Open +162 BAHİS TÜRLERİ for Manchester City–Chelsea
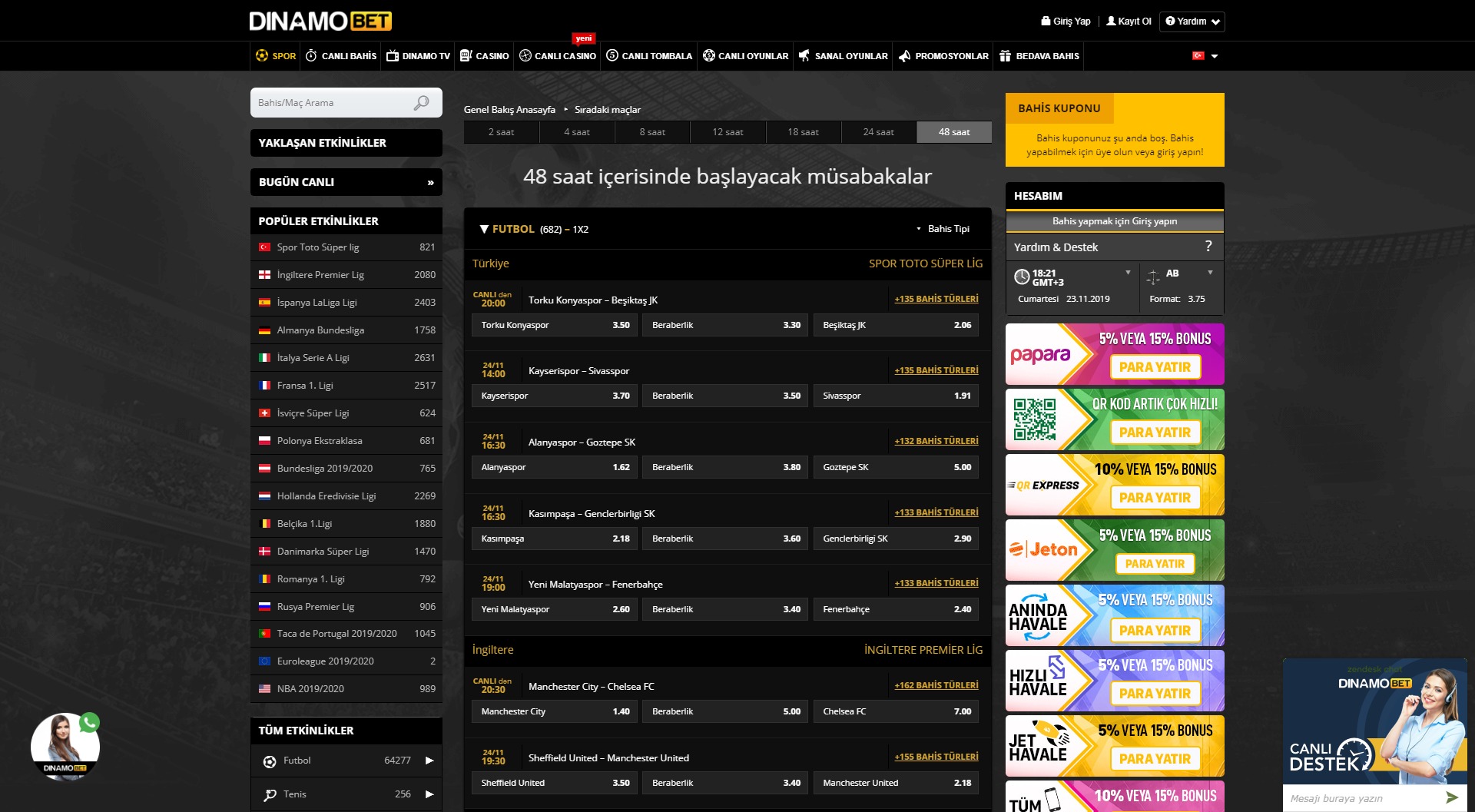 point(936,685)
